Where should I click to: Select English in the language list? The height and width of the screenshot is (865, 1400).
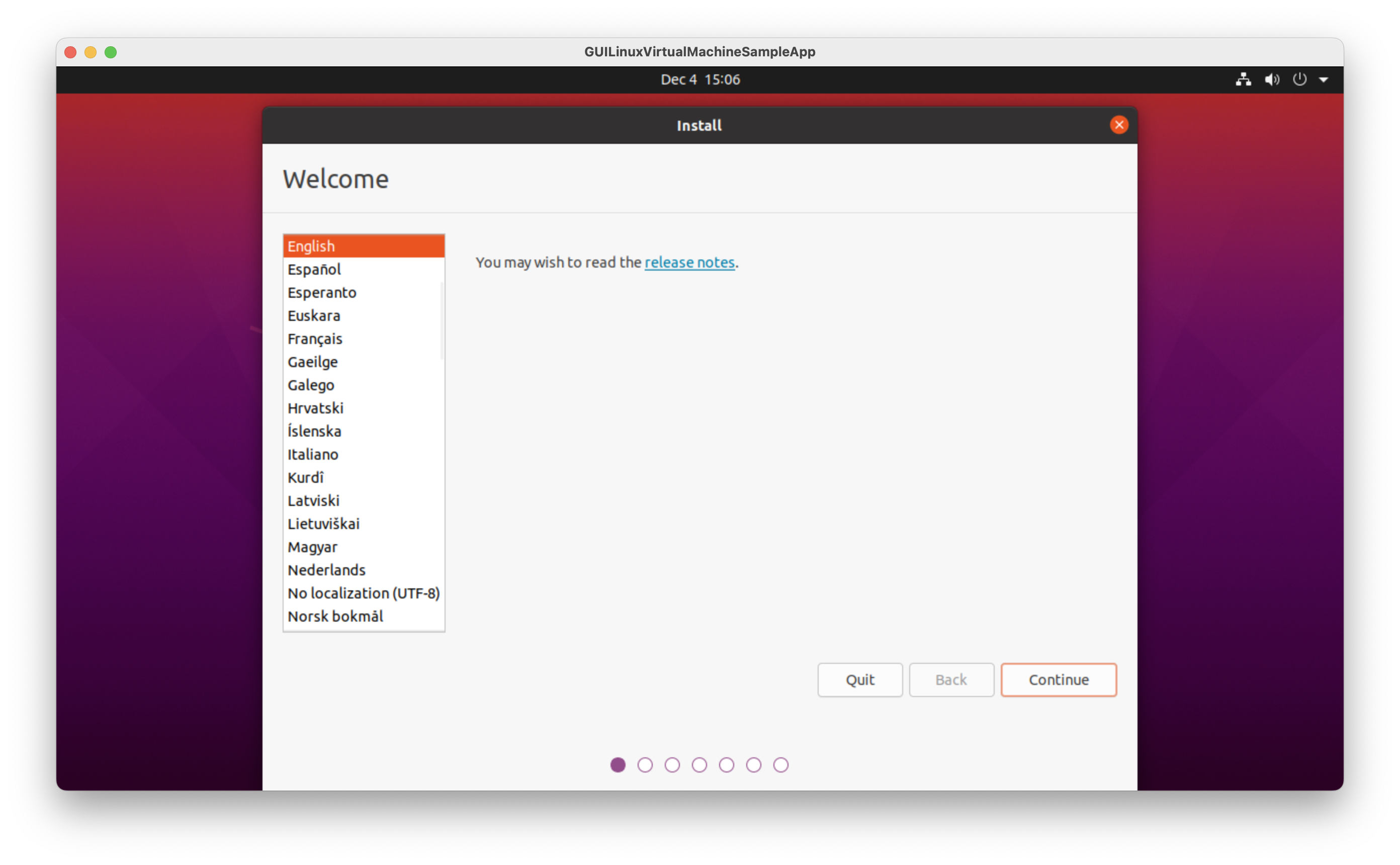364,246
